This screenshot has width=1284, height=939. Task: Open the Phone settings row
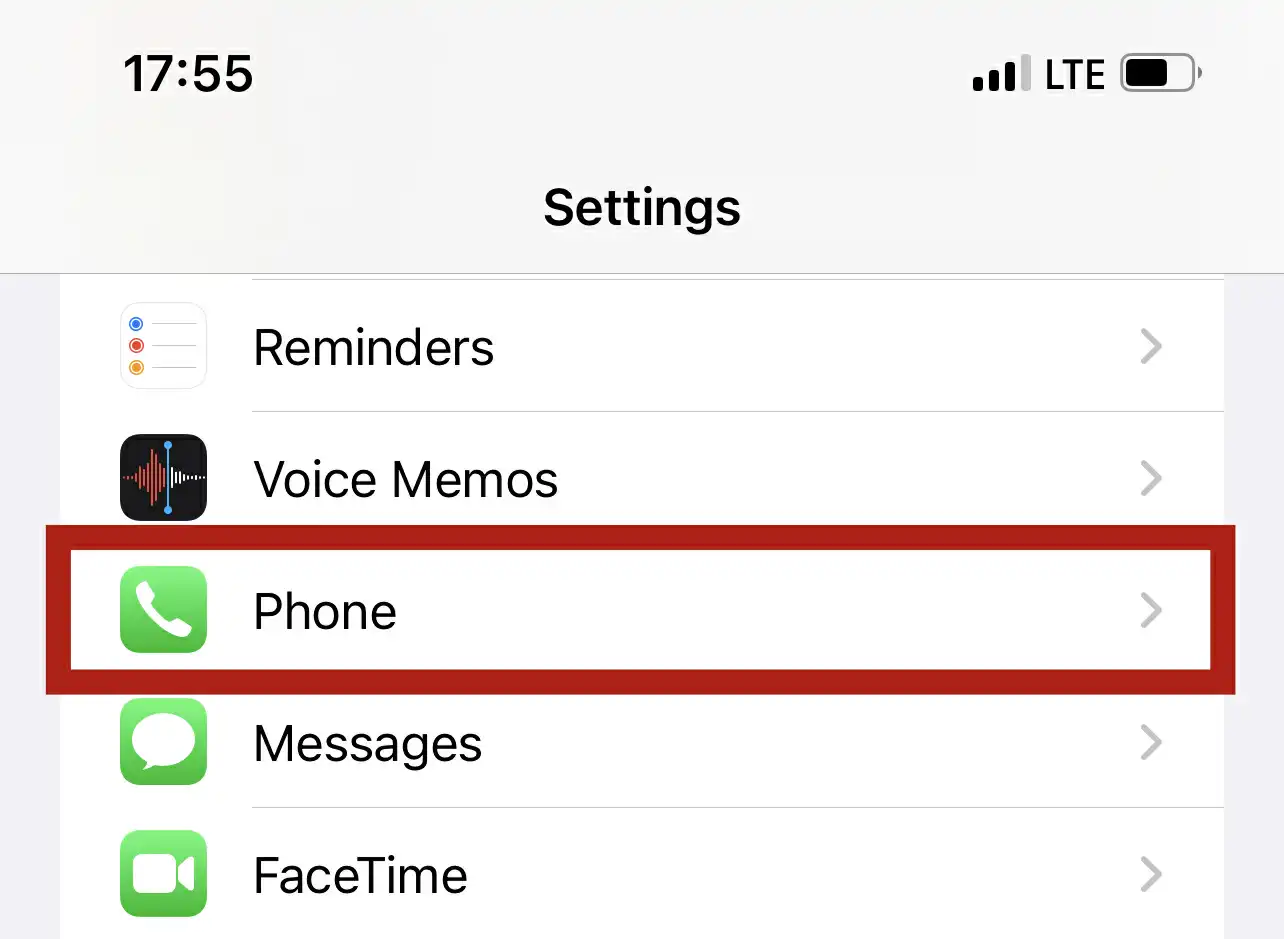[x=640, y=610]
